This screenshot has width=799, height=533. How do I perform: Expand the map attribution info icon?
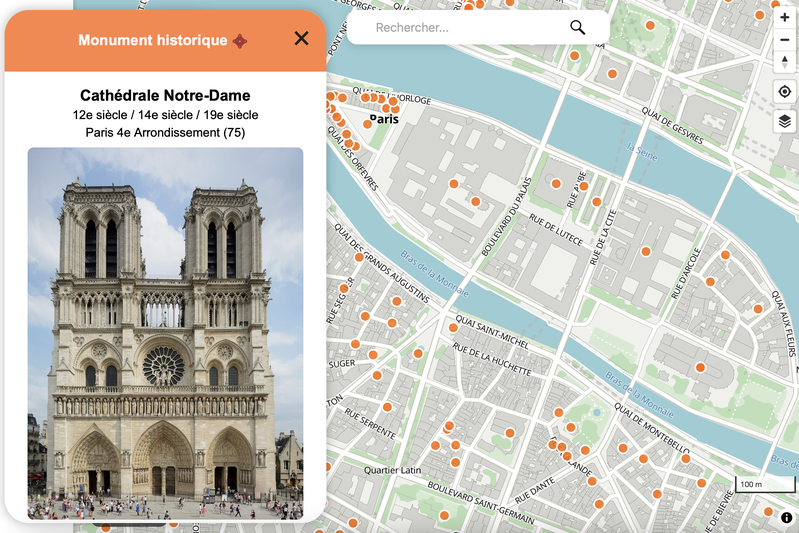pyautogui.click(x=786, y=518)
